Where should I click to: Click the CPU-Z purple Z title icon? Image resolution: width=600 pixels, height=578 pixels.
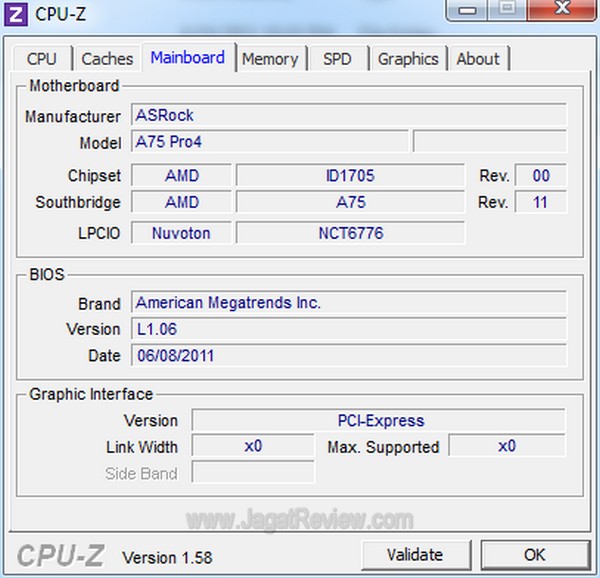(15, 15)
